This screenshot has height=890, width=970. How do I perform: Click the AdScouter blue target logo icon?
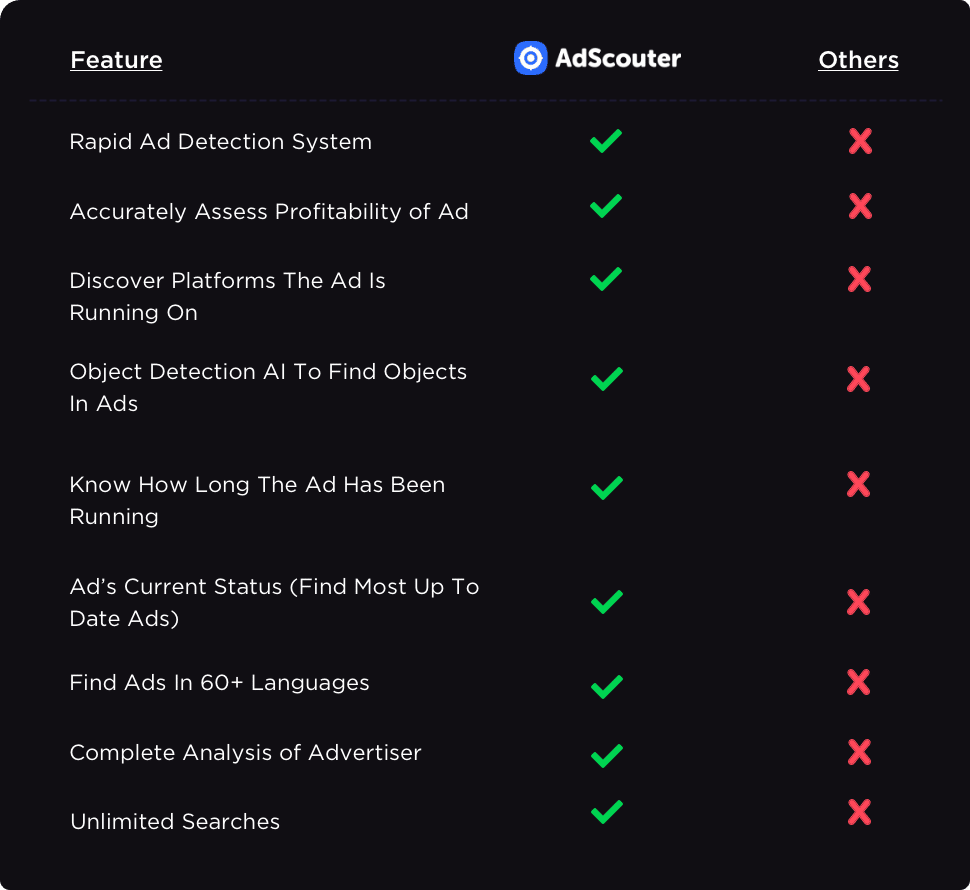(x=530, y=58)
